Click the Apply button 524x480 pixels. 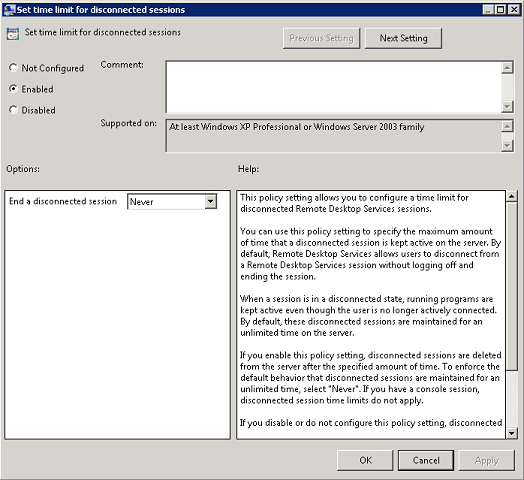coord(487,460)
